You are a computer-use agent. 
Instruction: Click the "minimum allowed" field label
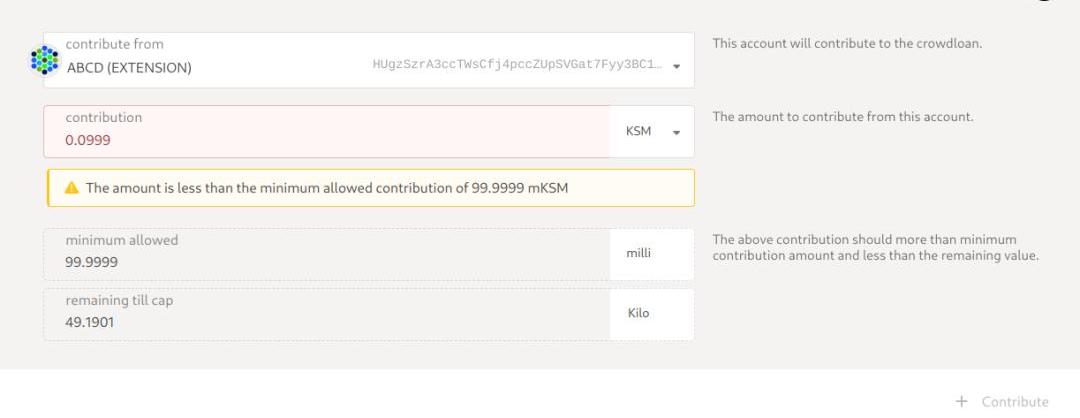pos(121,240)
